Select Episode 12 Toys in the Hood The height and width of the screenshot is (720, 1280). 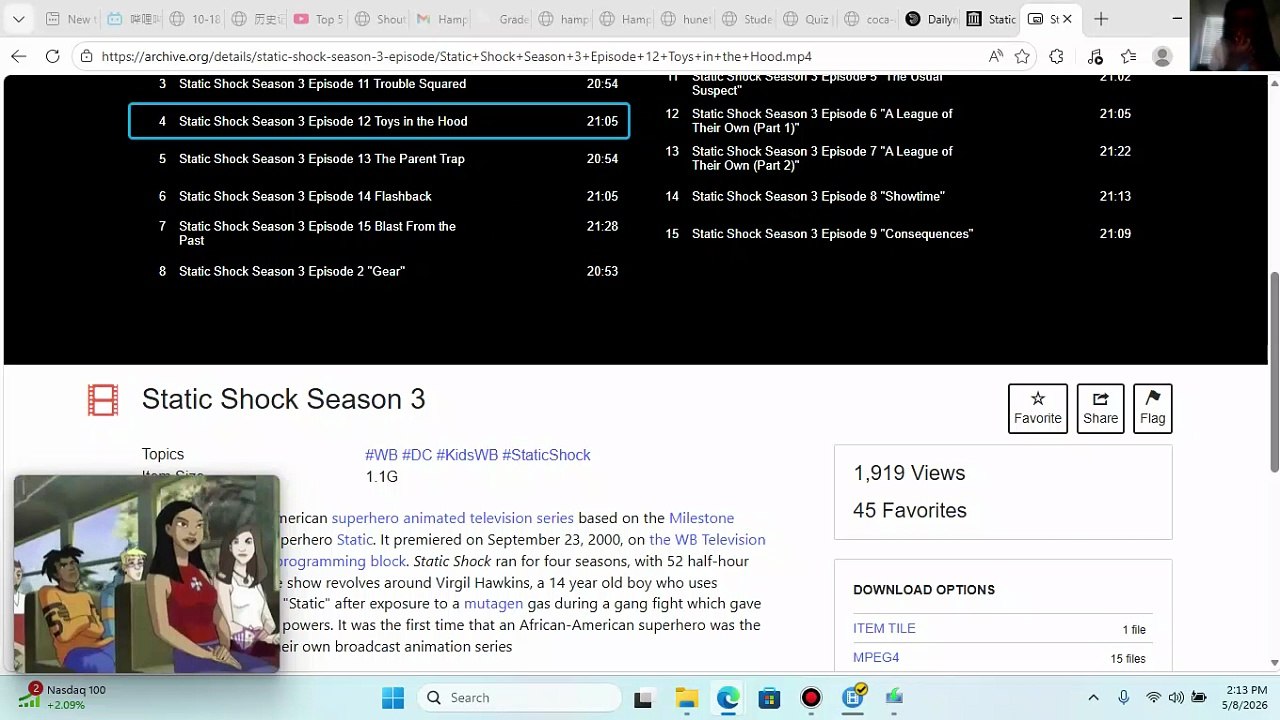coord(379,121)
